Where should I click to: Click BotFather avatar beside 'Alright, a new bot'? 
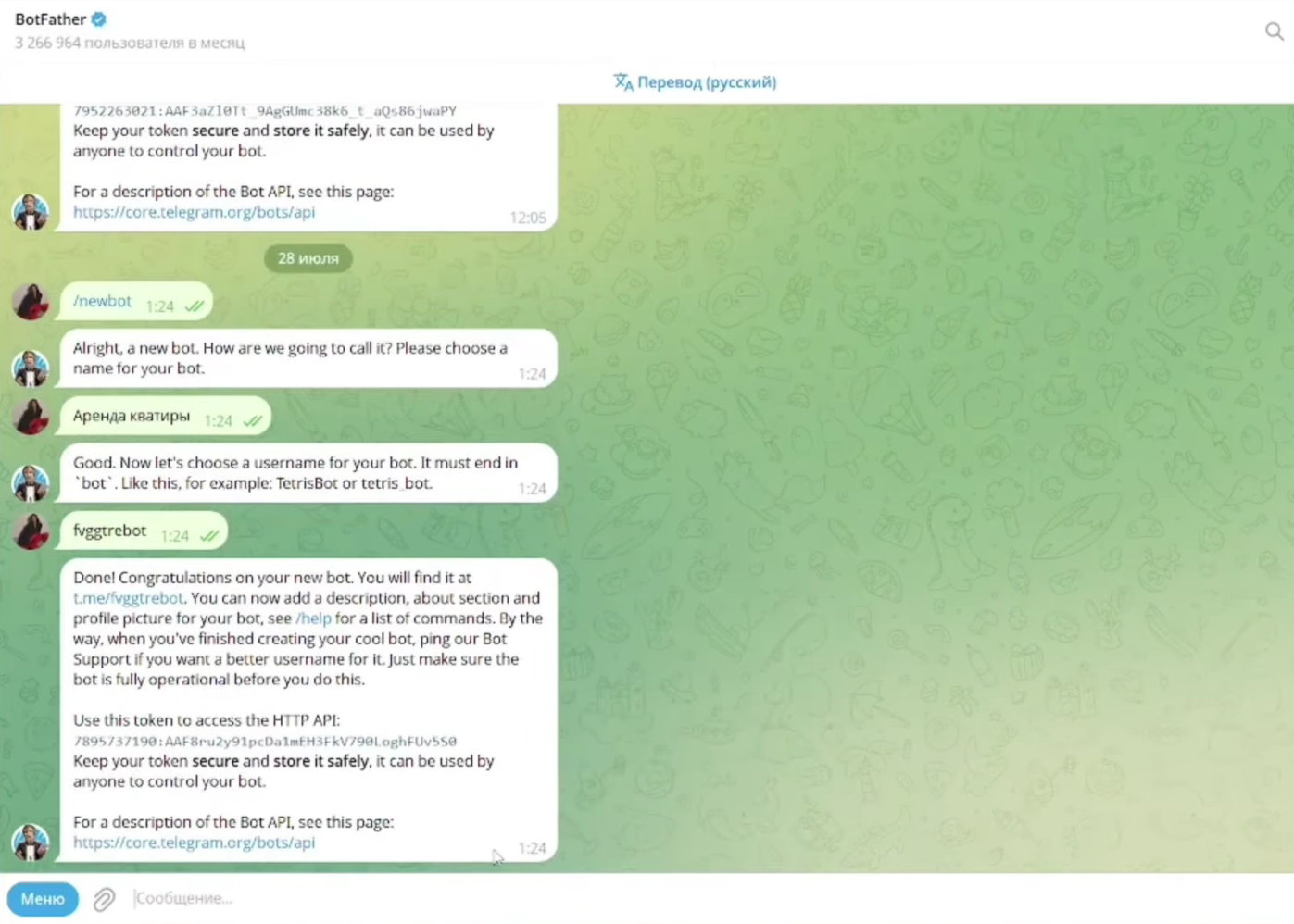31,368
